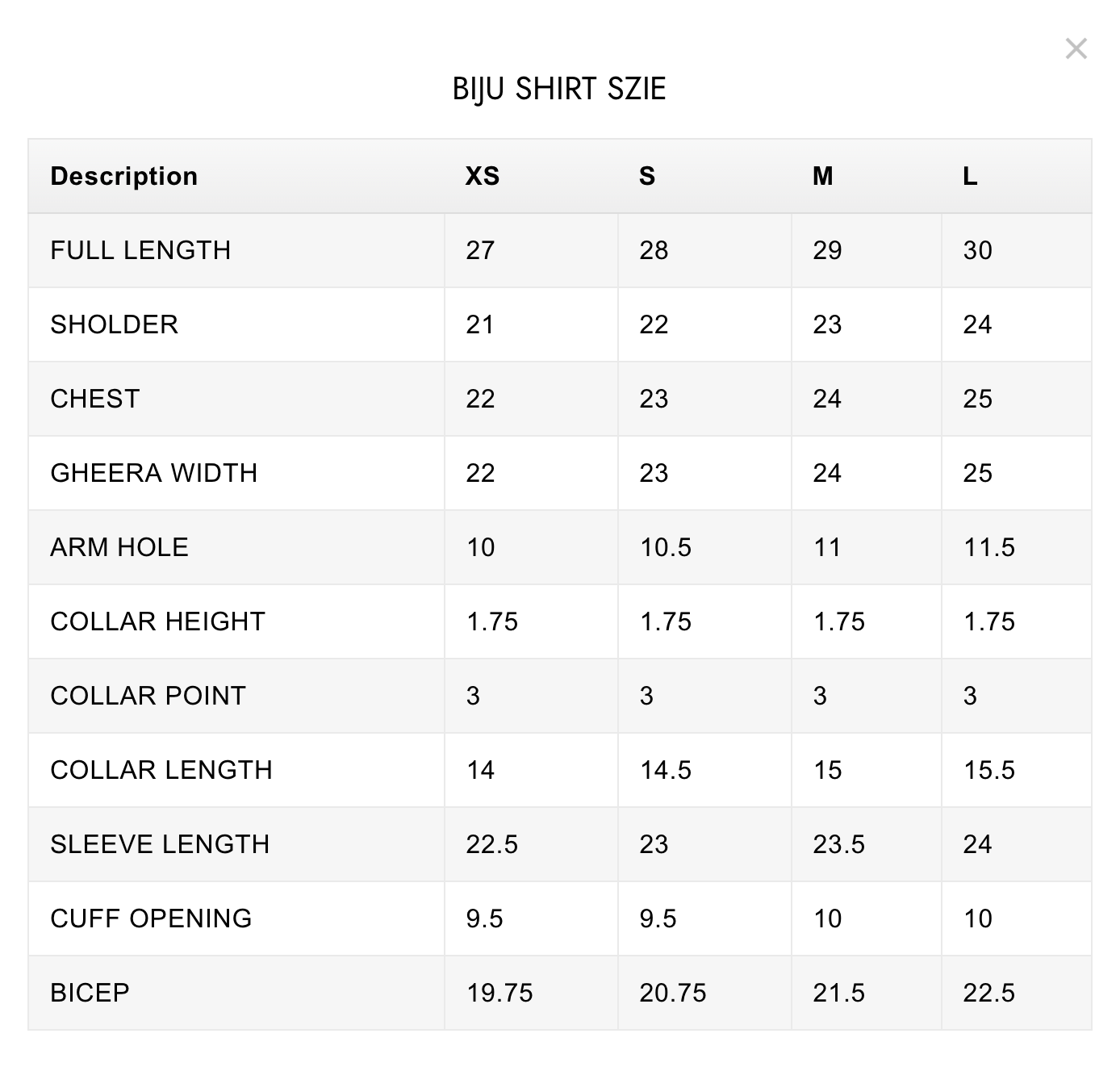Click the FULL LENGTH row label
Viewport: 1120px width, 1071px height.
coord(140,250)
